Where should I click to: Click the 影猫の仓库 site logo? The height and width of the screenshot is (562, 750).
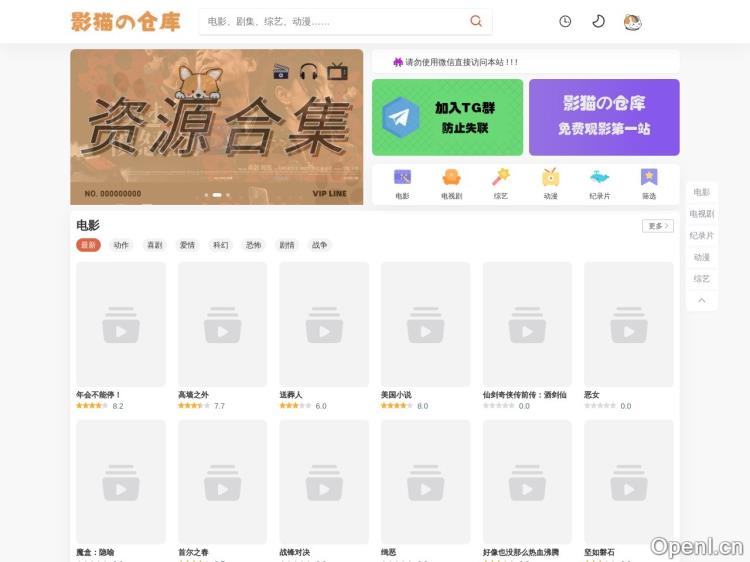tap(126, 22)
